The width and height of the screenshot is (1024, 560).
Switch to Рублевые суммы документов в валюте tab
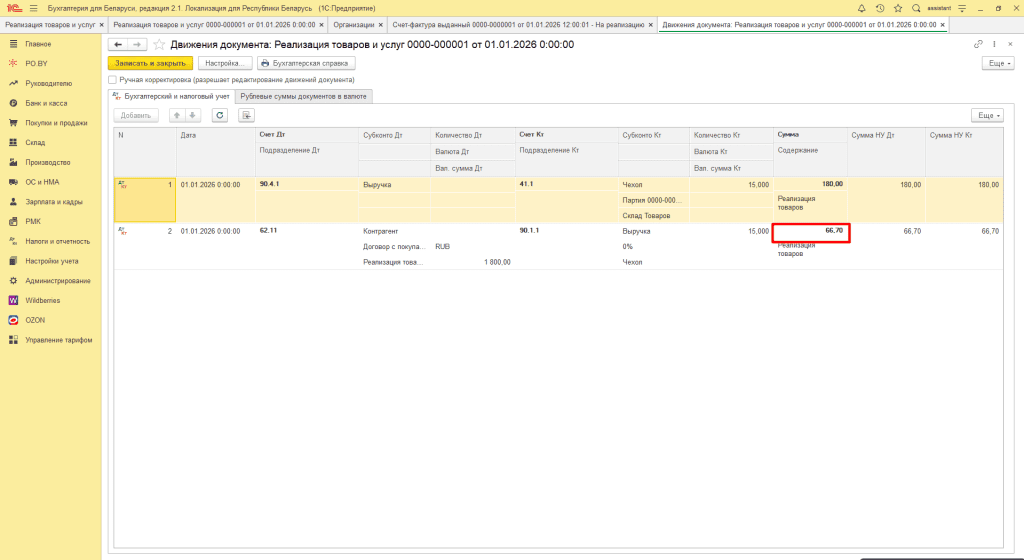coord(304,96)
